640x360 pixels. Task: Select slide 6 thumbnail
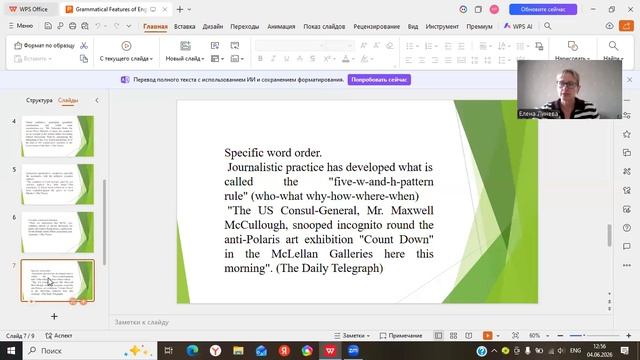tap(58, 232)
